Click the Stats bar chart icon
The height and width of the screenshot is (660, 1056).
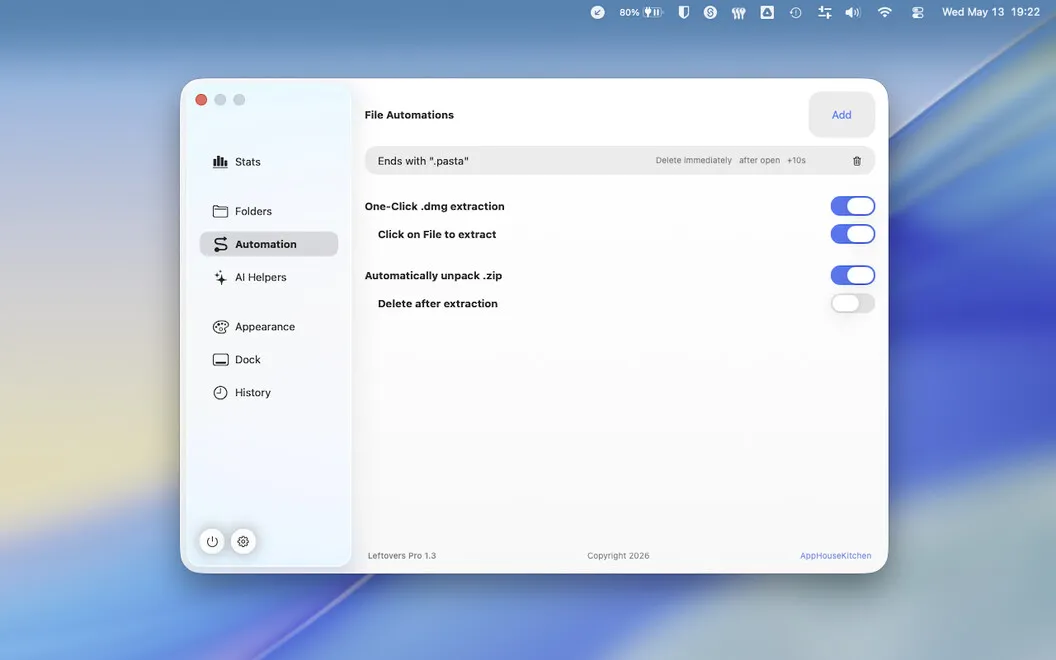coord(220,162)
